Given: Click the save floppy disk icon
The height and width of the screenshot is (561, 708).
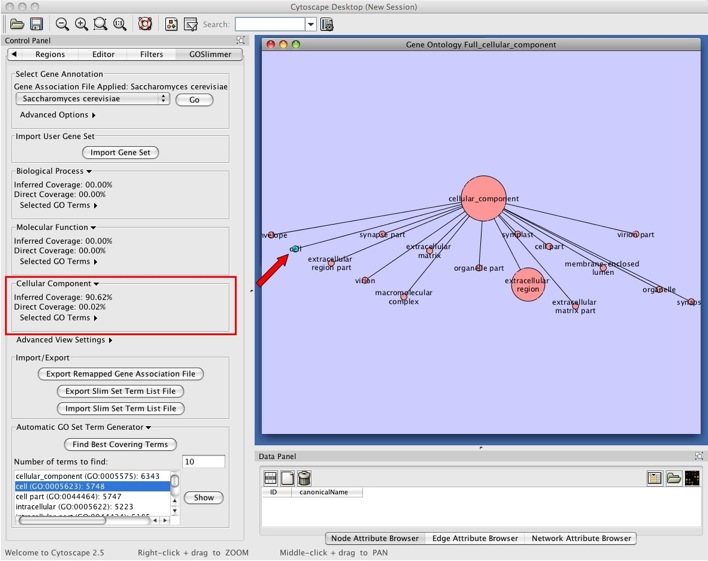Looking at the screenshot, I should (36, 23).
